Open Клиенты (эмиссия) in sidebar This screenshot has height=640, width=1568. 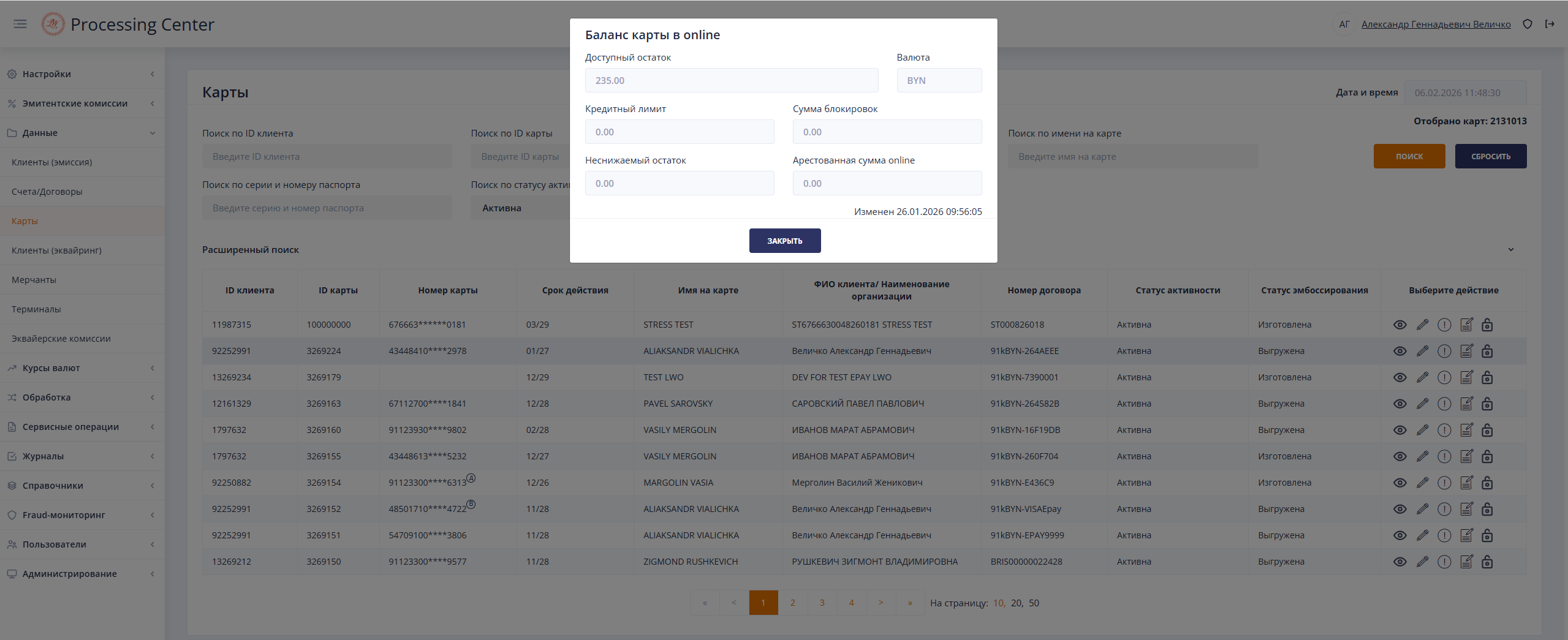click(x=52, y=162)
